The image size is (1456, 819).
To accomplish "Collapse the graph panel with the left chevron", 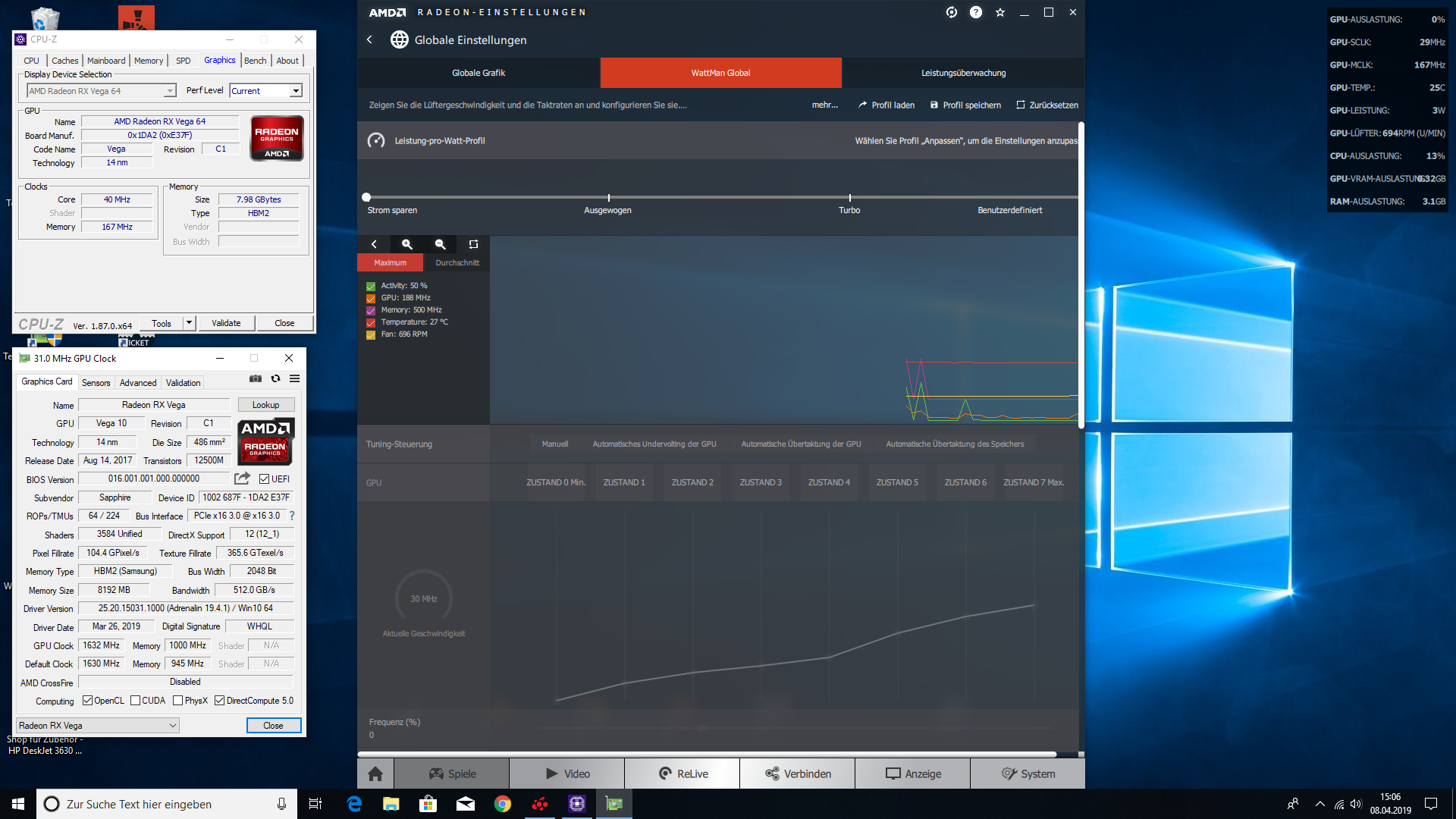I will point(374,244).
